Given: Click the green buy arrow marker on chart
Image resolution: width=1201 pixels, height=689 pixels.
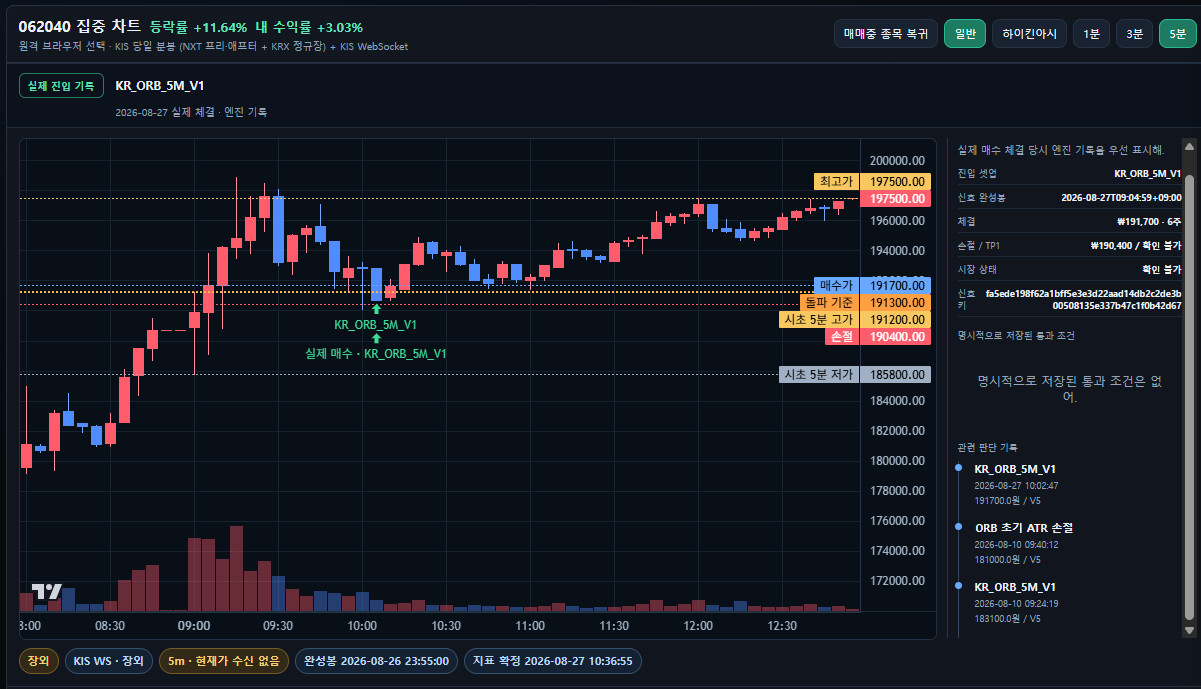Looking at the screenshot, I should tap(376, 338).
